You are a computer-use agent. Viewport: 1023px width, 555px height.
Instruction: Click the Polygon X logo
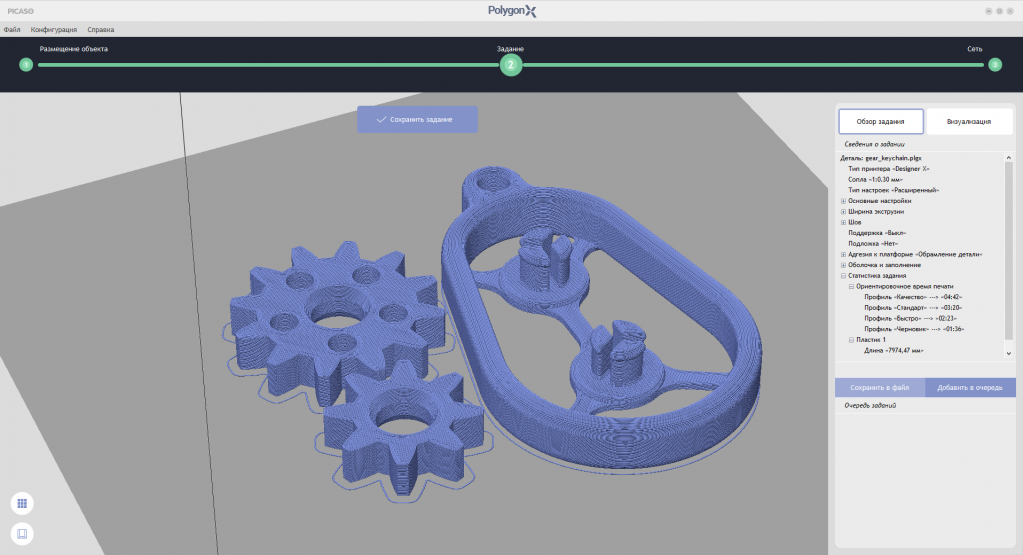(511, 11)
